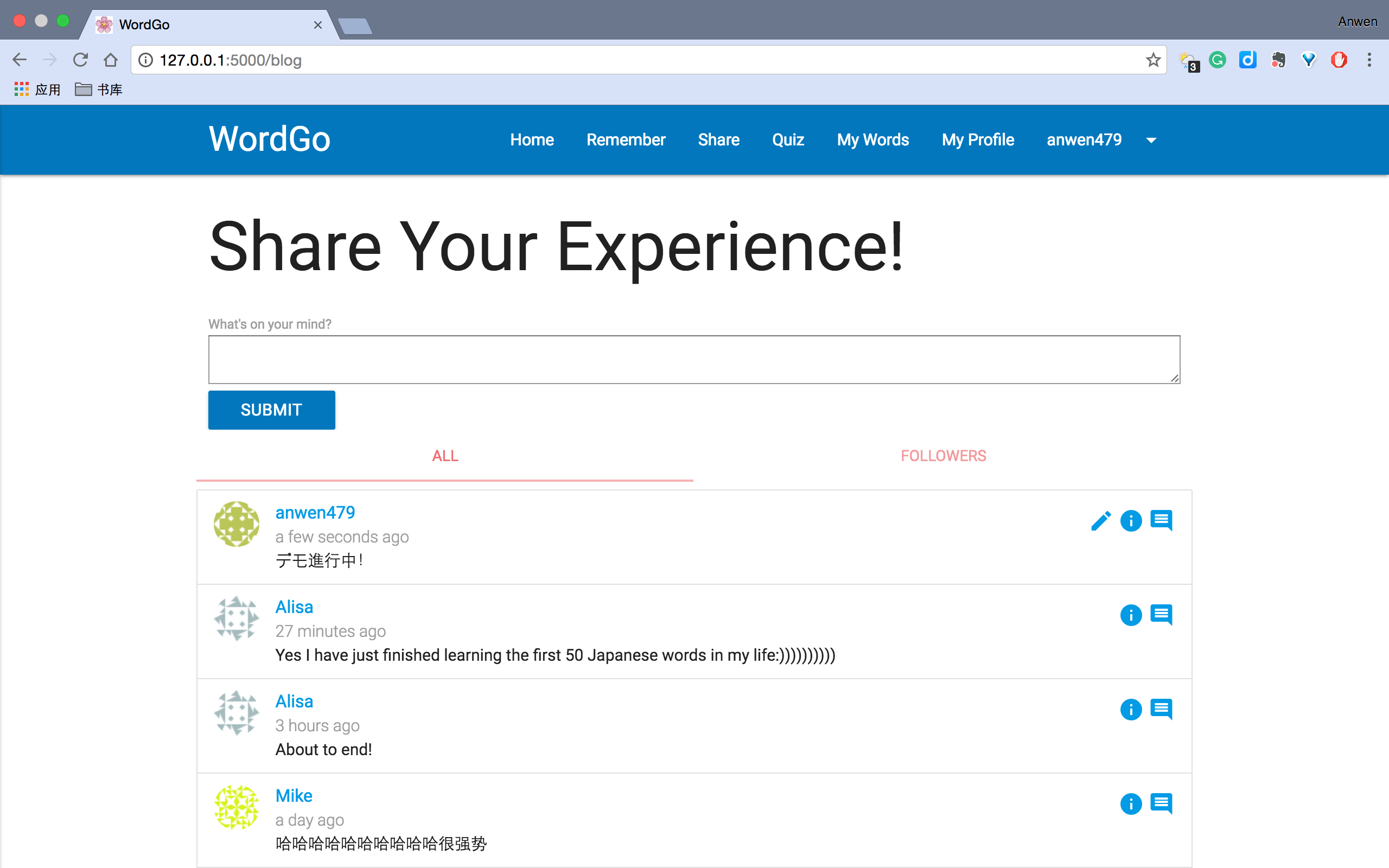Open info icon for anwen479's post
1389x868 pixels.
1131,521
